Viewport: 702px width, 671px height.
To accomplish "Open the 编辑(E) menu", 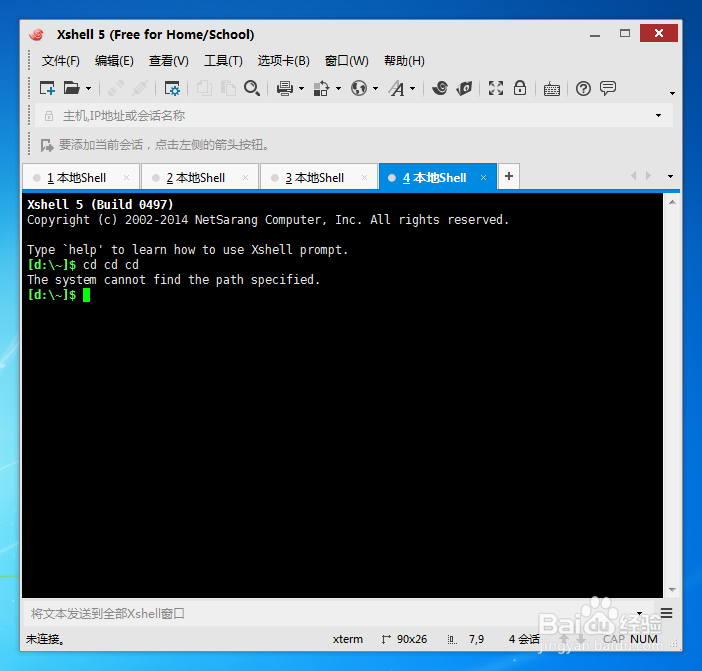I will [114, 61].
